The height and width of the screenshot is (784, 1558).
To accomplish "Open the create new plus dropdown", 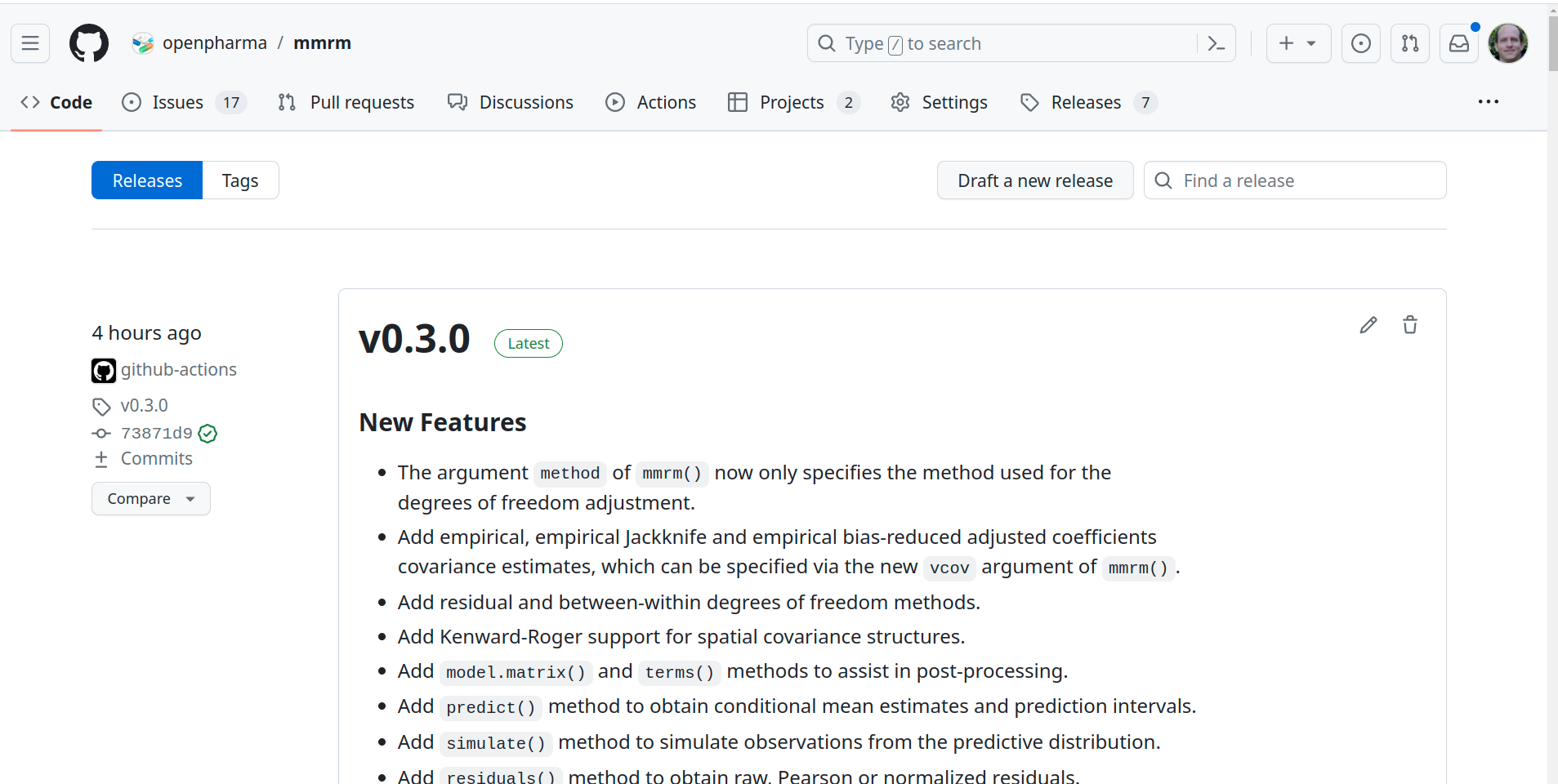I will [1297, 43].
